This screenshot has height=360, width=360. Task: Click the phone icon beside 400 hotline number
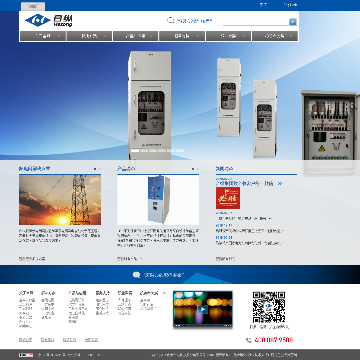(x=249, y=340)
